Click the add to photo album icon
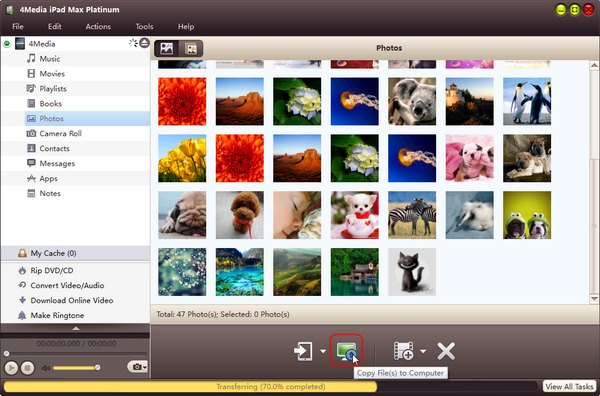 [403, 351]
